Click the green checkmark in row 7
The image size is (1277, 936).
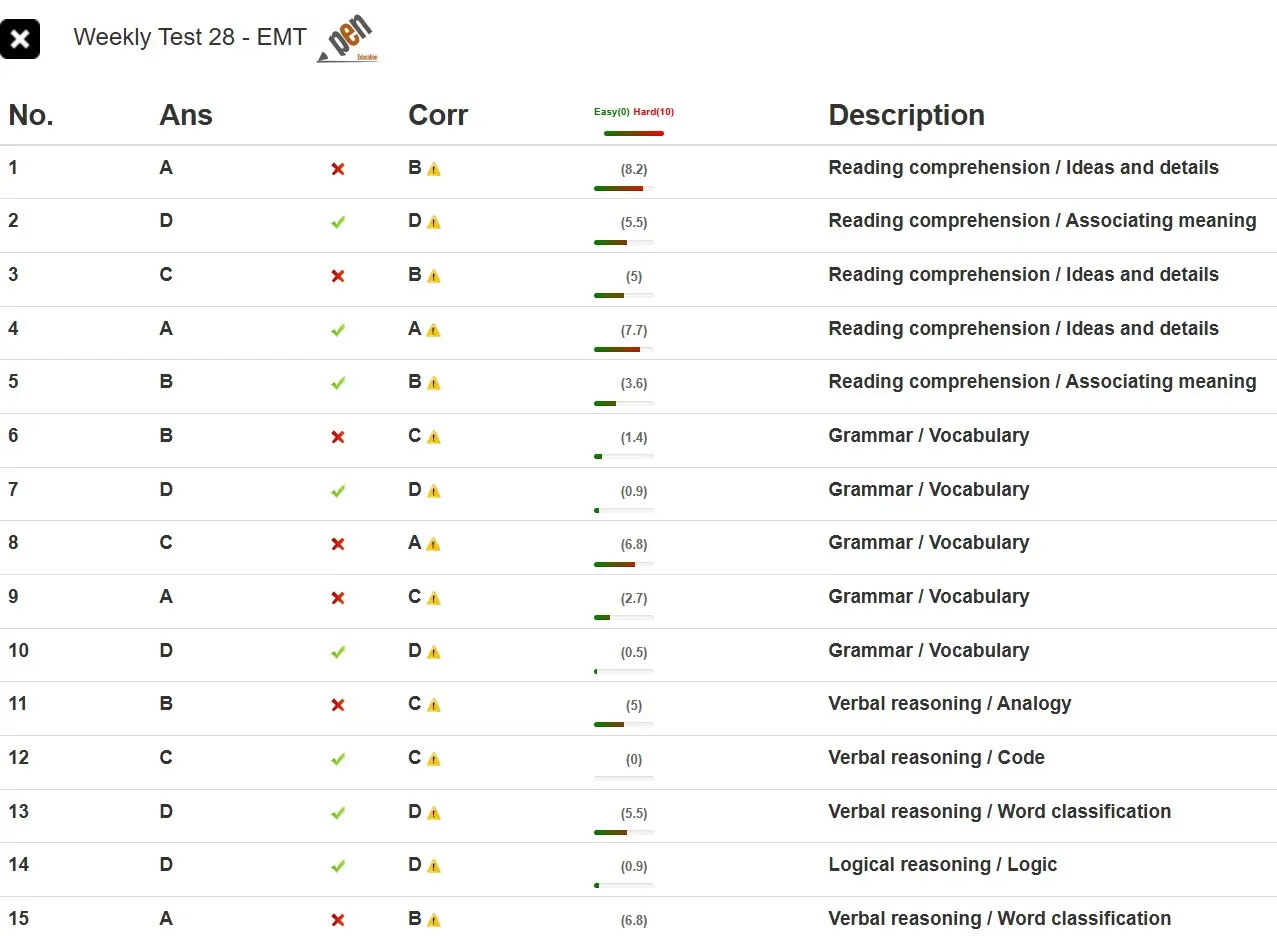pyautogui.click(x=338, y=491)
